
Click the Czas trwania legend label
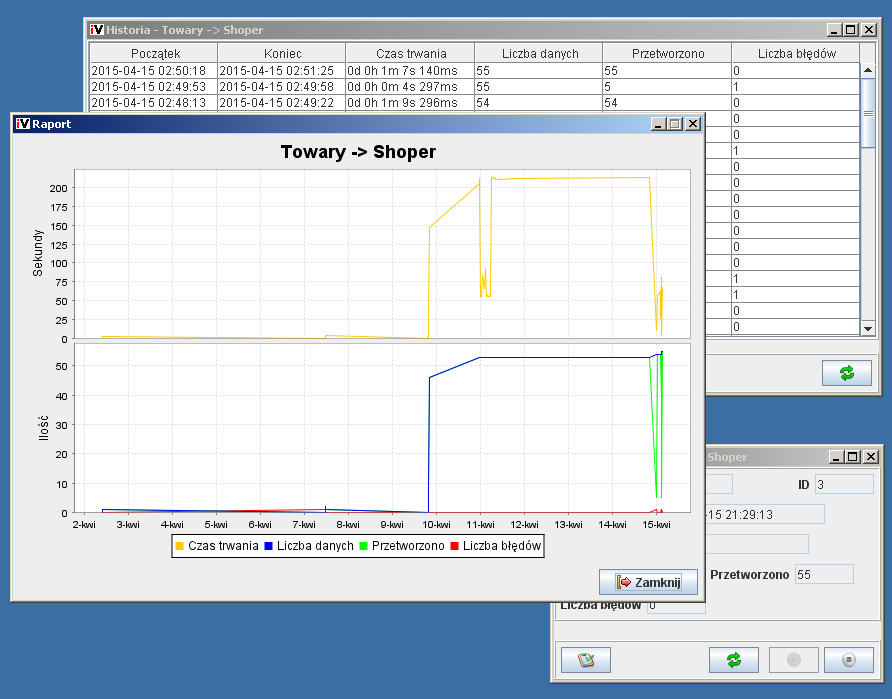[x=223, y=546]
